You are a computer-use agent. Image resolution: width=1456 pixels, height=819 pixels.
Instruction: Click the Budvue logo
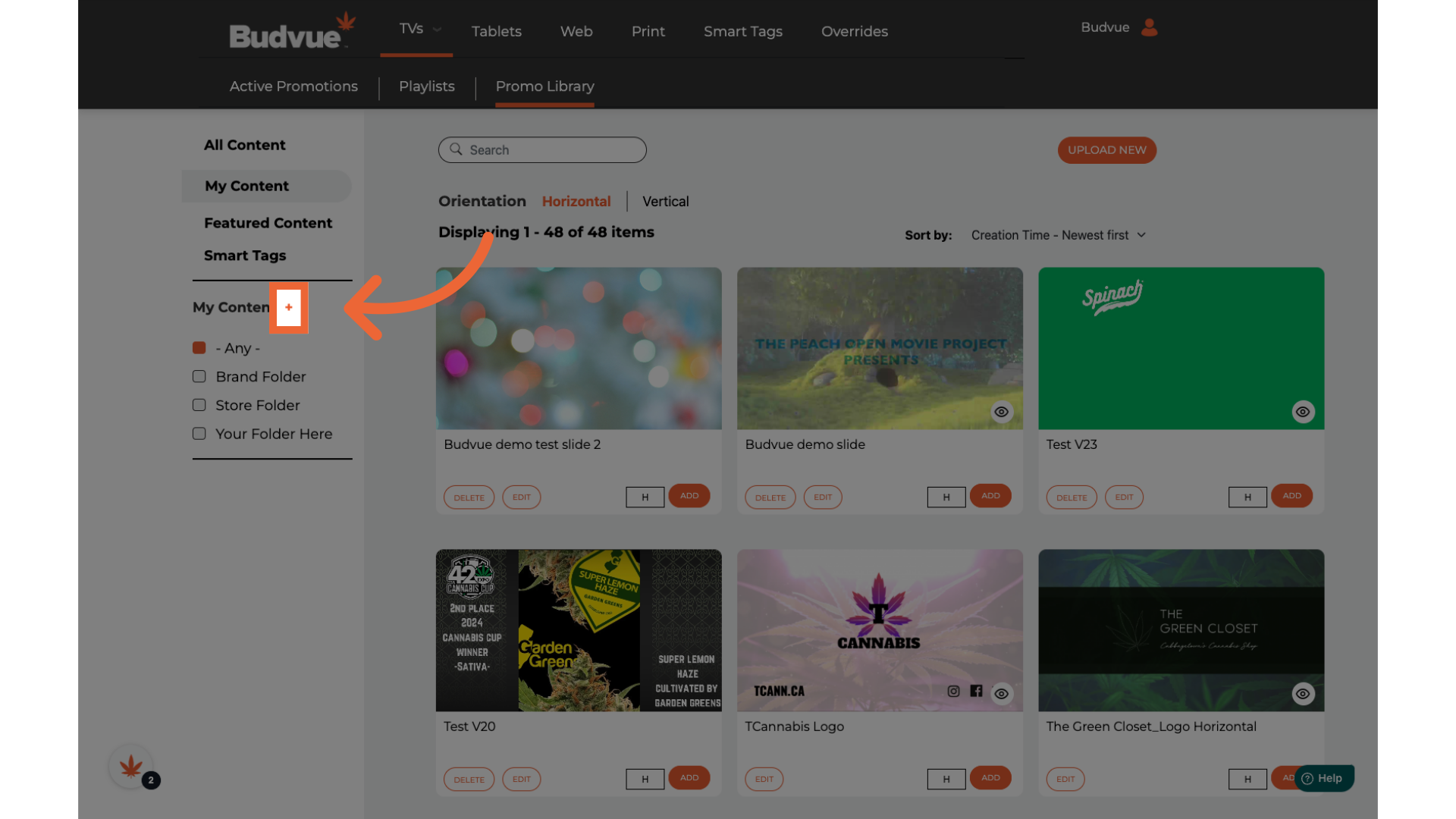290,33
